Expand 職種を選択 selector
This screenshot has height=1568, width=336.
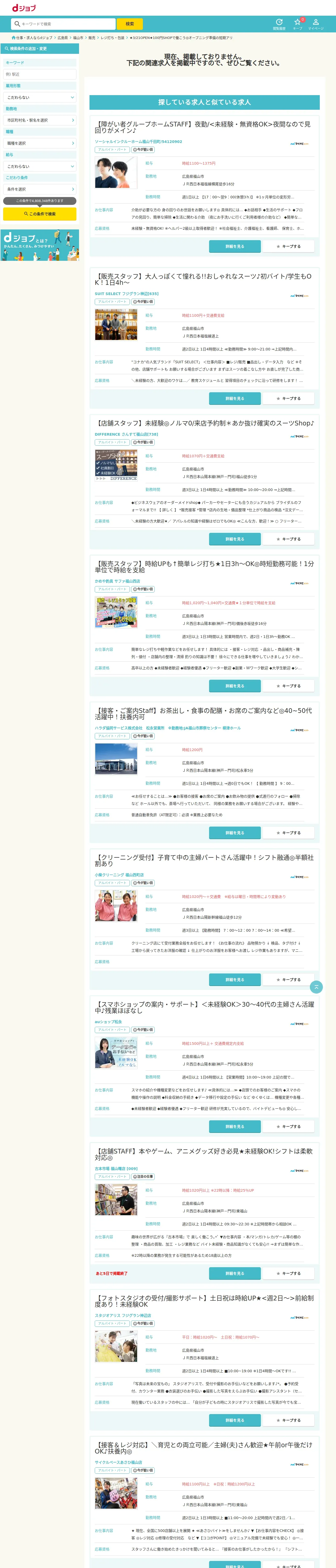coord(40,143)
